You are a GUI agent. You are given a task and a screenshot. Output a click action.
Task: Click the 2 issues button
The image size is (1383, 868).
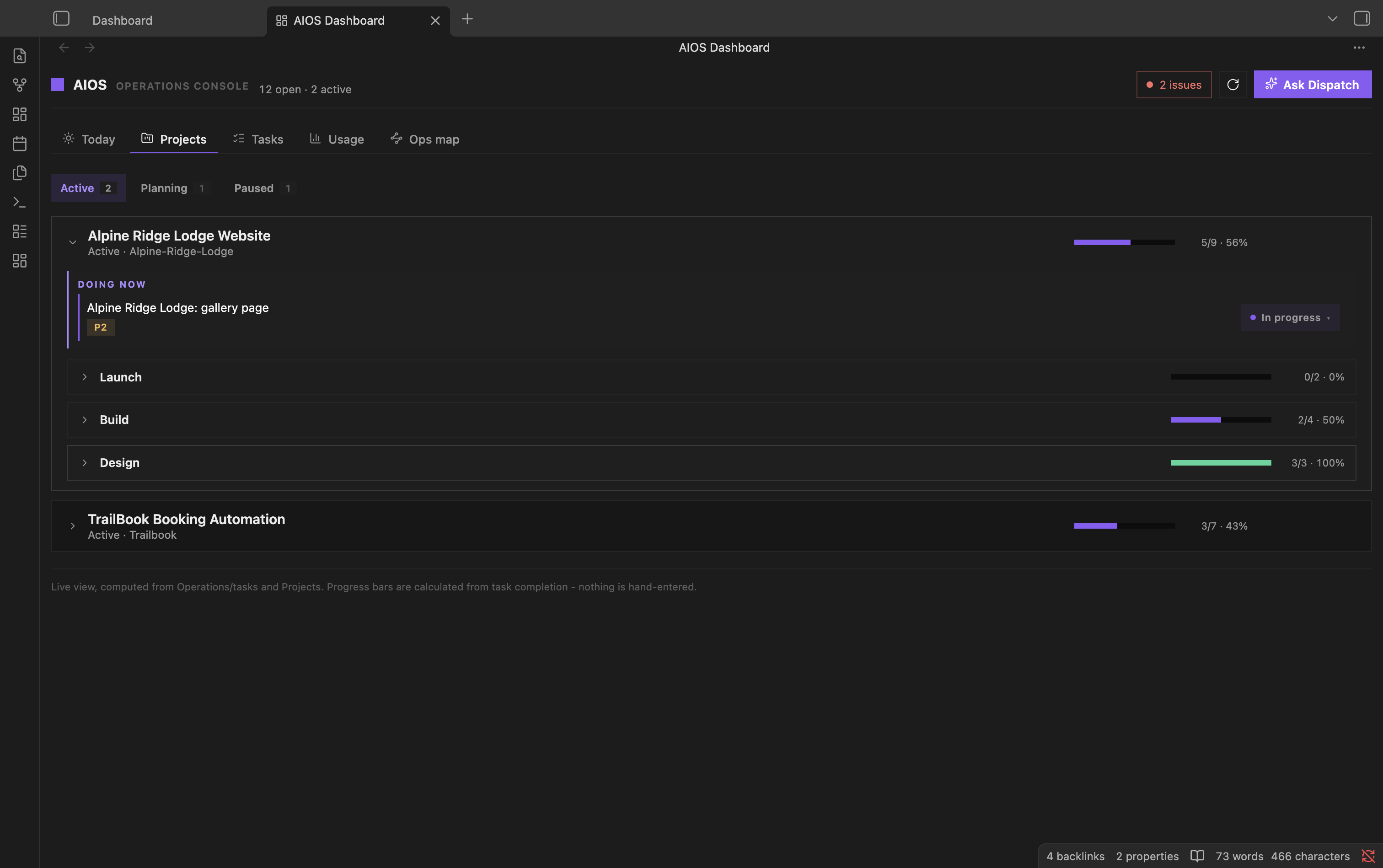click(x=1174, y=85)
